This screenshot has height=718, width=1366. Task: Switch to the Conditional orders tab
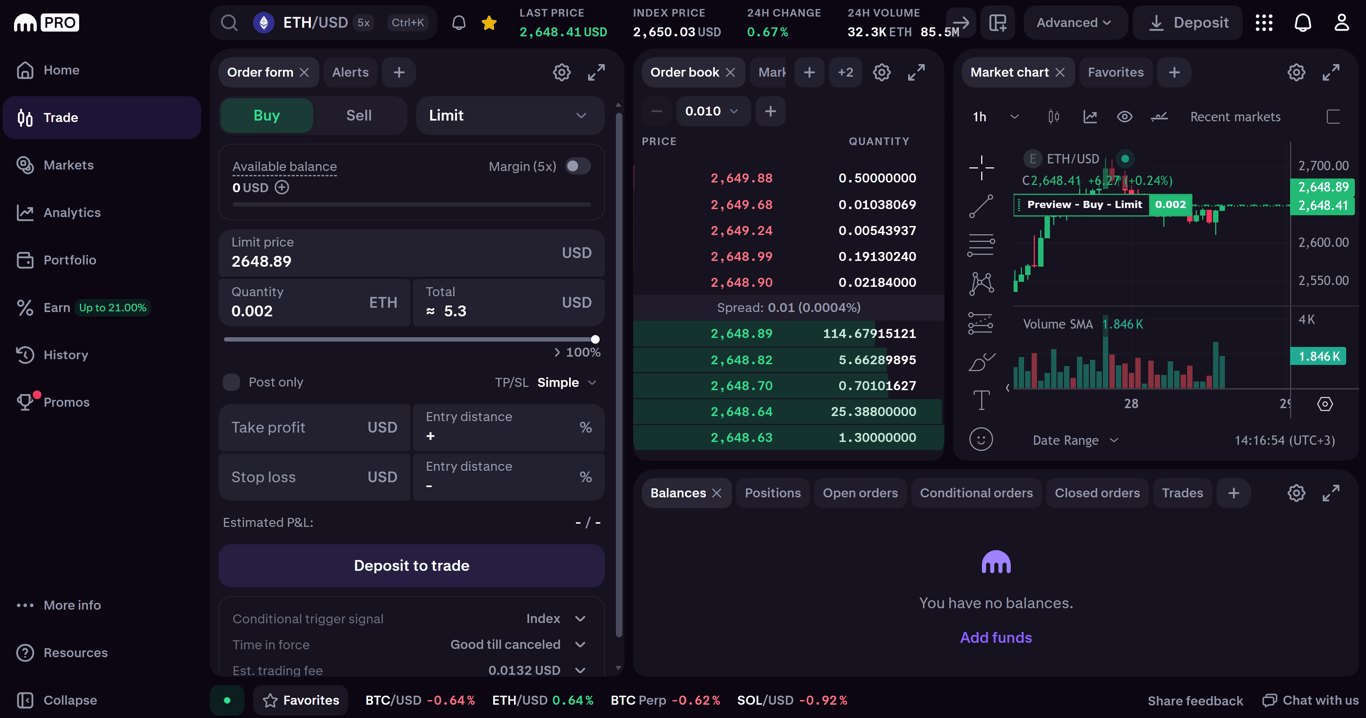click(976, 493)
